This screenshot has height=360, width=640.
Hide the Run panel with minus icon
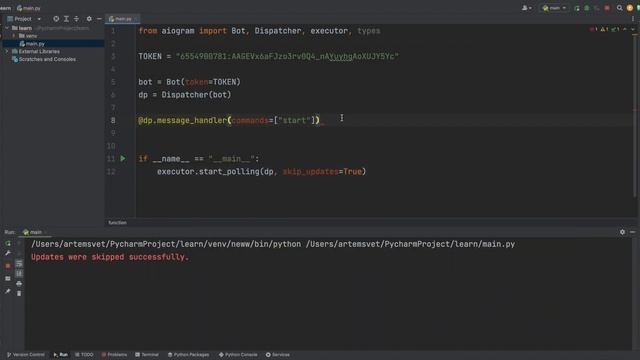(x=633, y=232)
